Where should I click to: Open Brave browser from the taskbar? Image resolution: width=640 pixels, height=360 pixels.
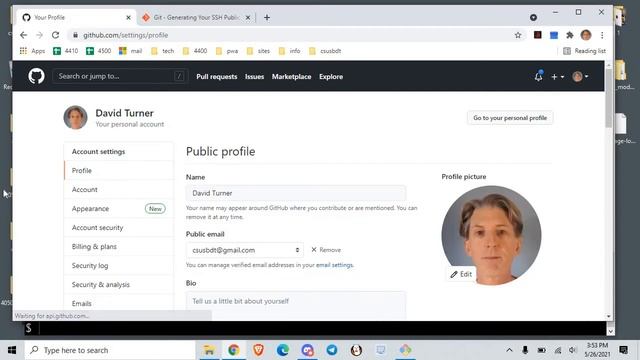[x=258, y=350]
